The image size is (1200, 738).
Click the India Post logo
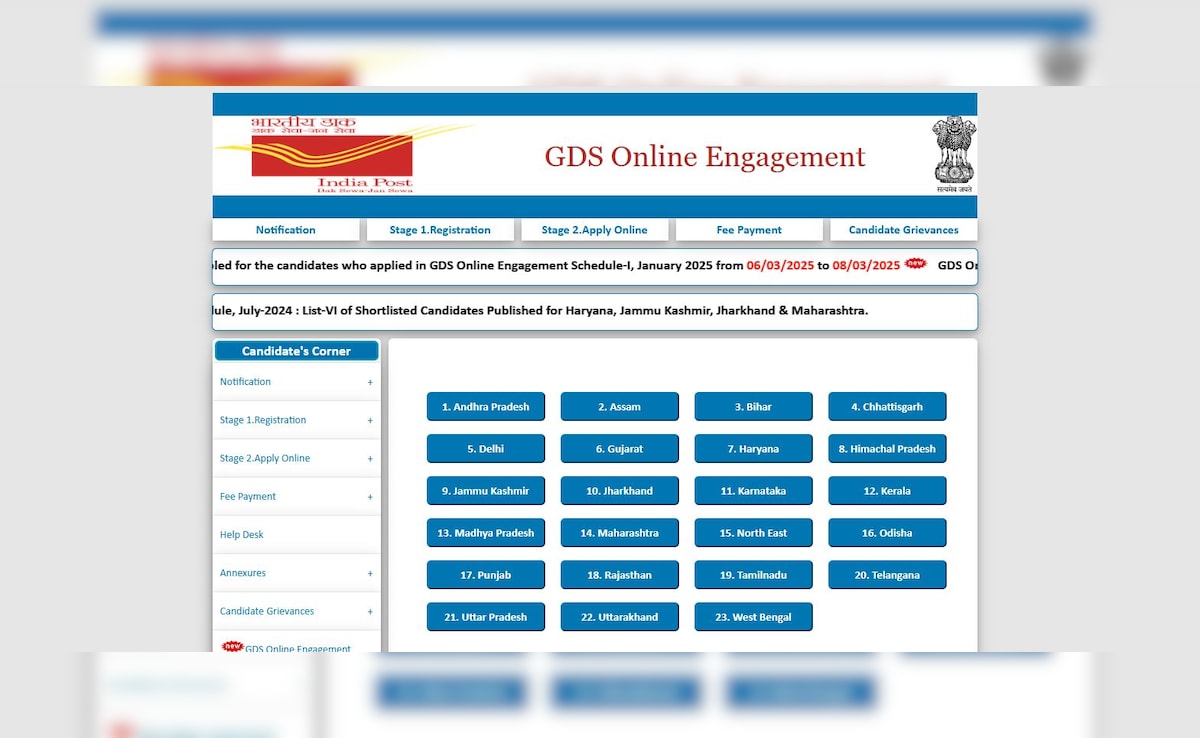point(332,155)
